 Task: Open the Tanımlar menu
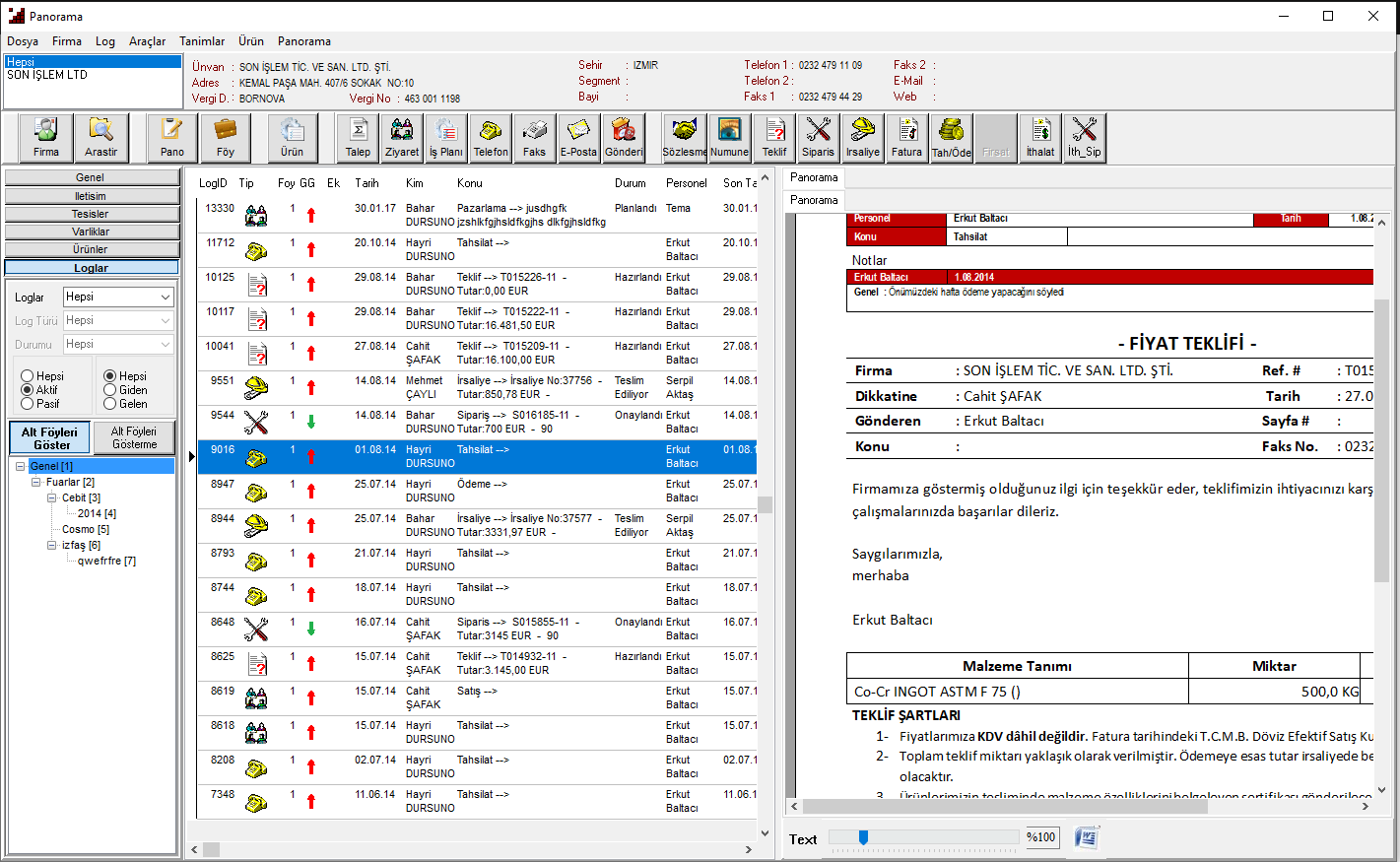tap(202, 41)
